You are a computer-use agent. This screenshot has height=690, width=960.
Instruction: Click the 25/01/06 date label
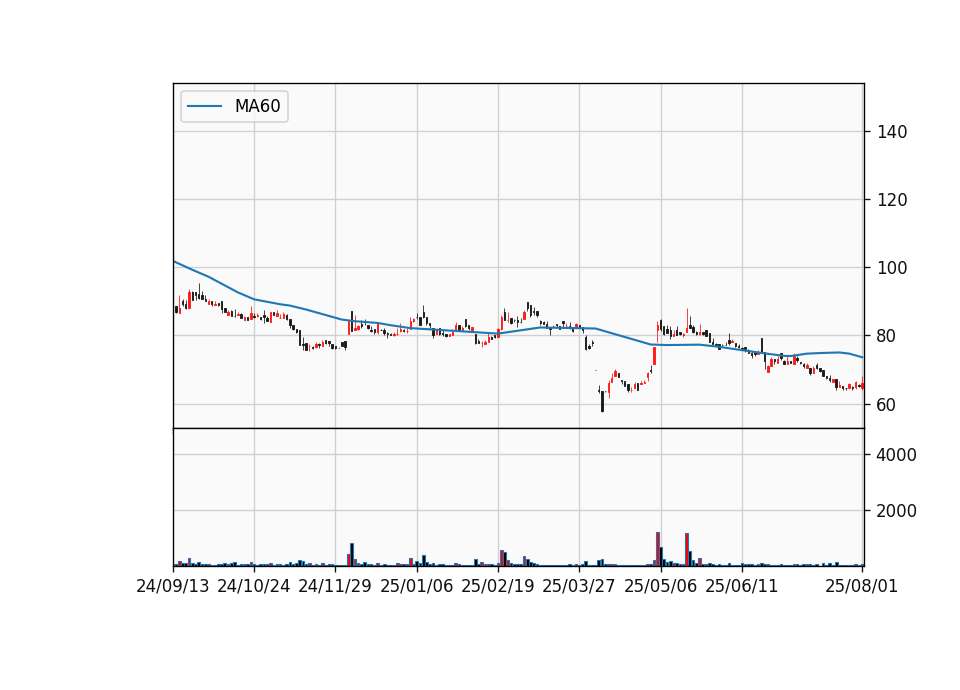tap(416, 586)
